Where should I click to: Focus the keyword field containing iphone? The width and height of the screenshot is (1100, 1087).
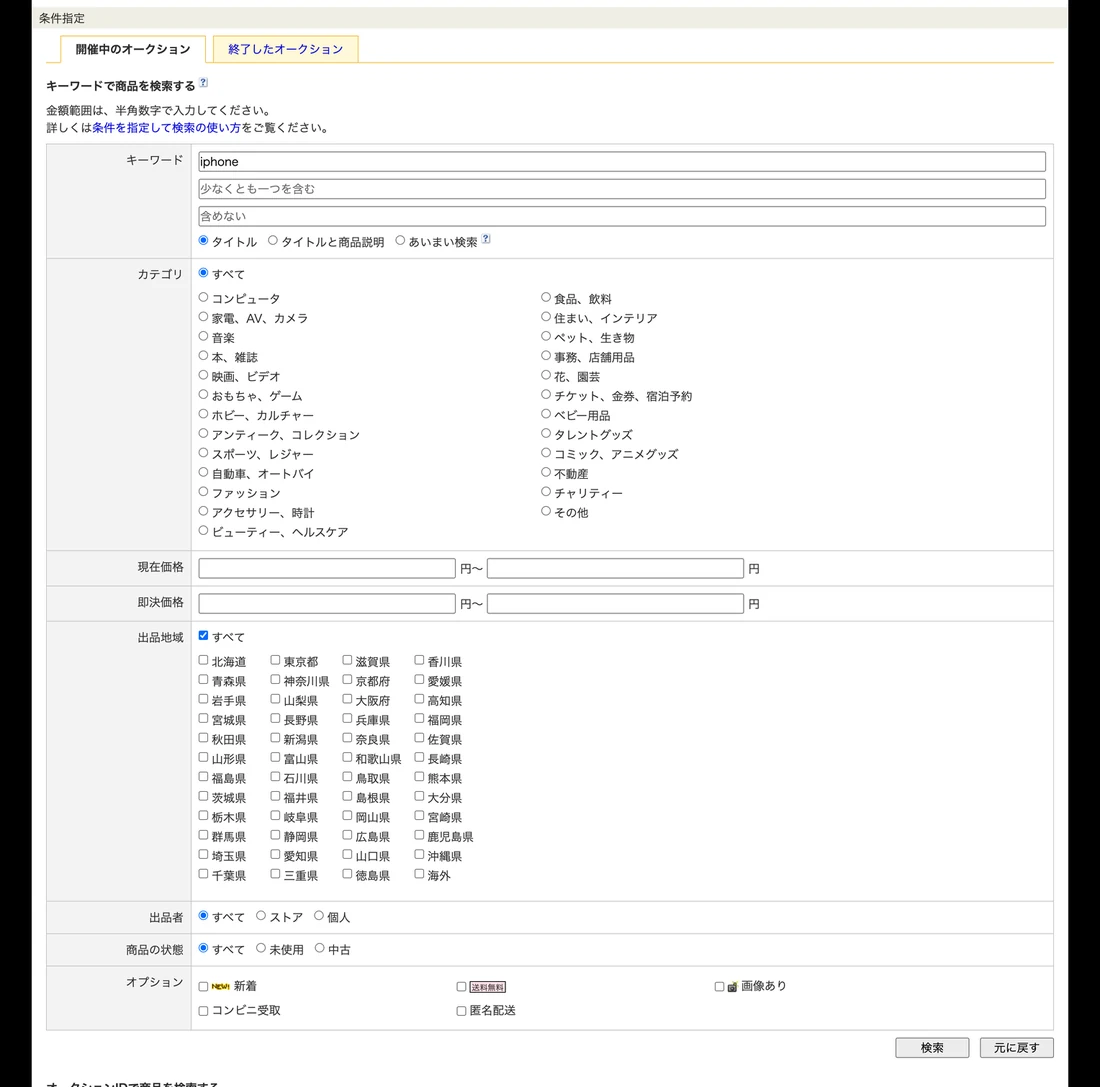622,161
